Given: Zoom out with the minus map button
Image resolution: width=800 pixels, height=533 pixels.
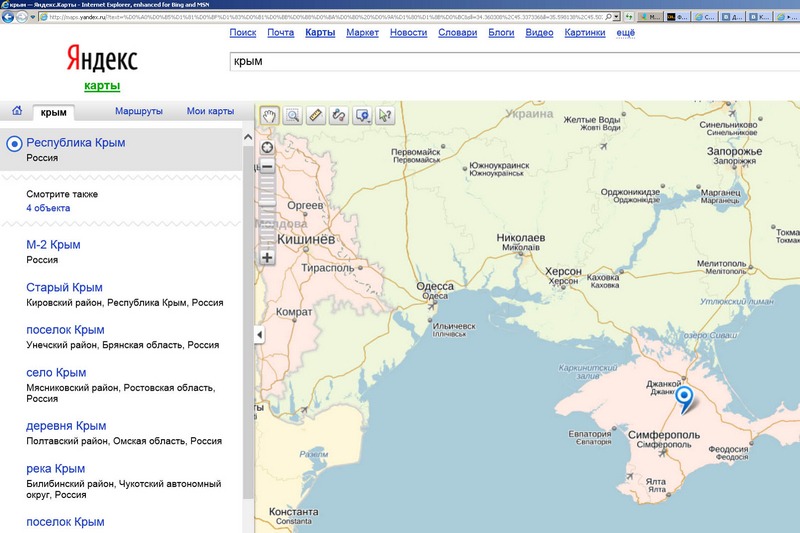Looking at the screenshot, I should (267, 166).
